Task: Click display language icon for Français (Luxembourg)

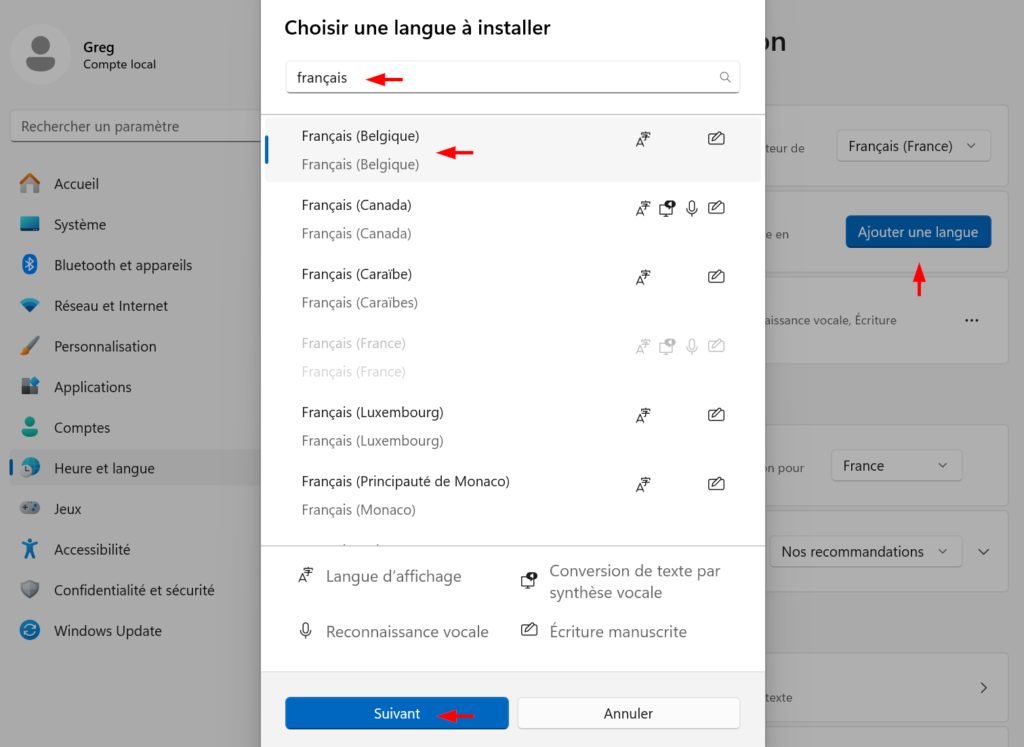Action: click(643, 415)
